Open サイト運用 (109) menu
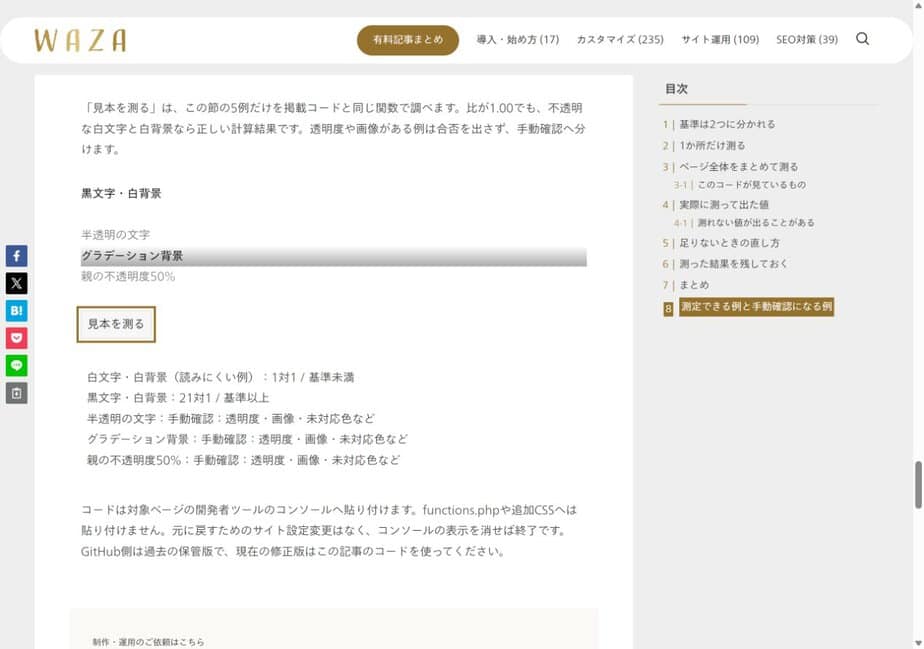Viewport: 924px width, 649px height. (x=720, y=39)
